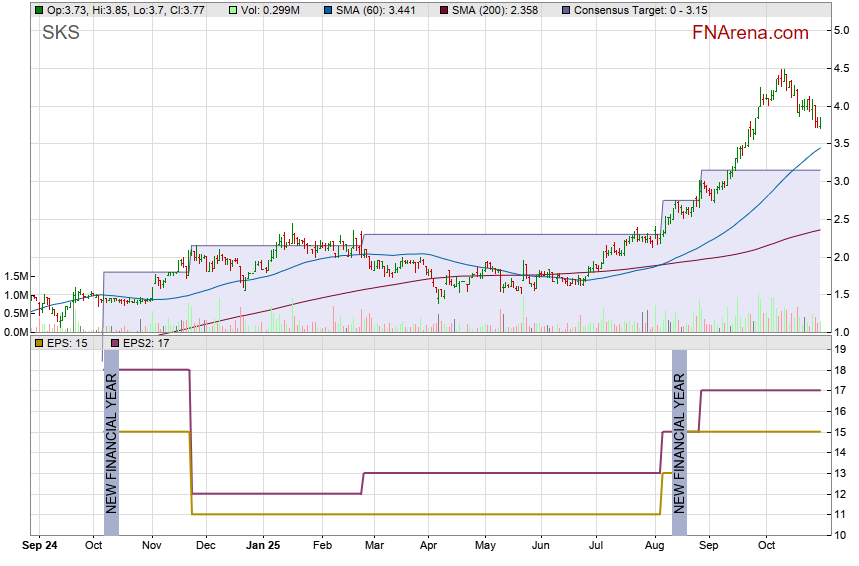Screen dimensions: 859x566
Task: Click the Consensus Target legend swatch
Action: 568,10
